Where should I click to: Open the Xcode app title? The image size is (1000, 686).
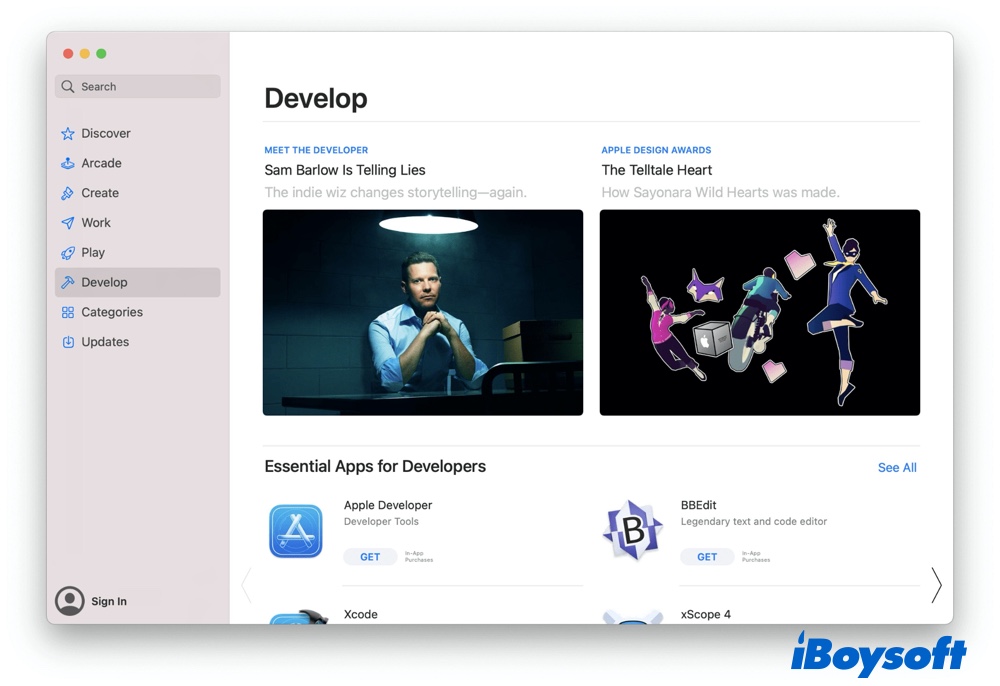361,614
